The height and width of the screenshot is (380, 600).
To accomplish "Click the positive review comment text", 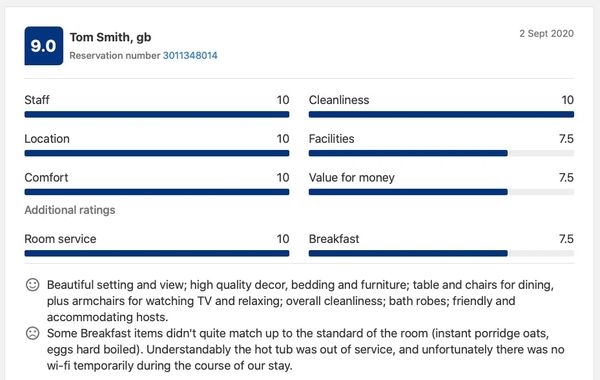I will pyautogui.click(x=300, y=301).
